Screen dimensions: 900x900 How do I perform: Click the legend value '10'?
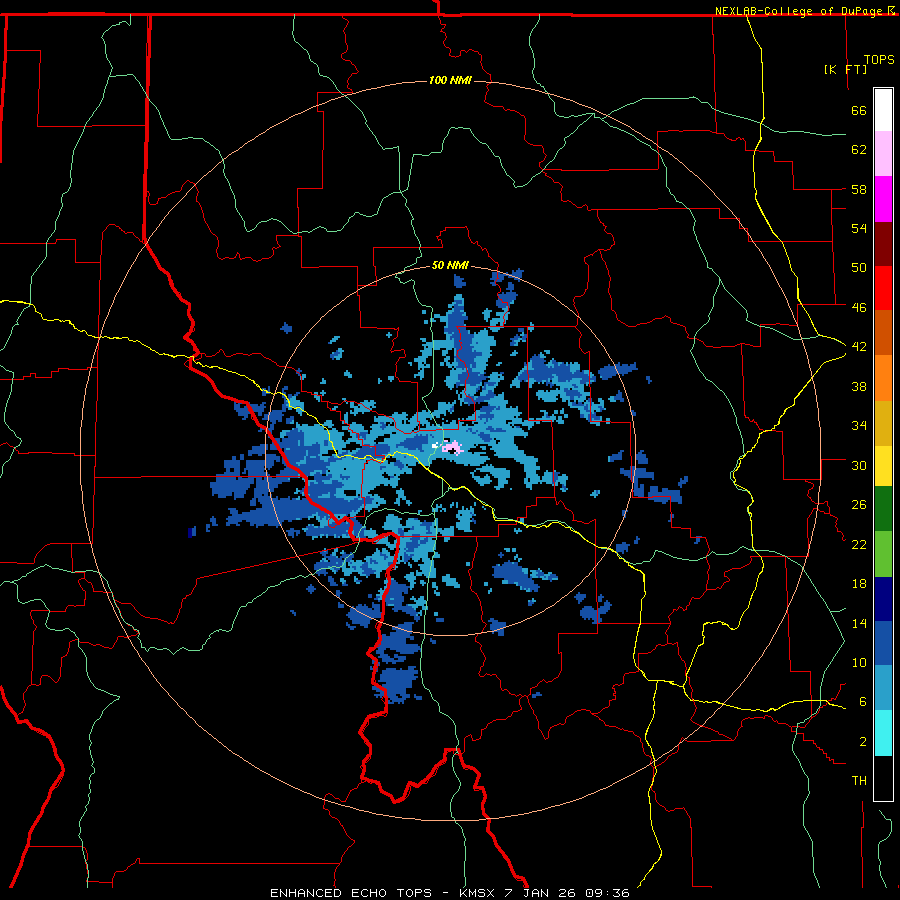click(859, 662)
